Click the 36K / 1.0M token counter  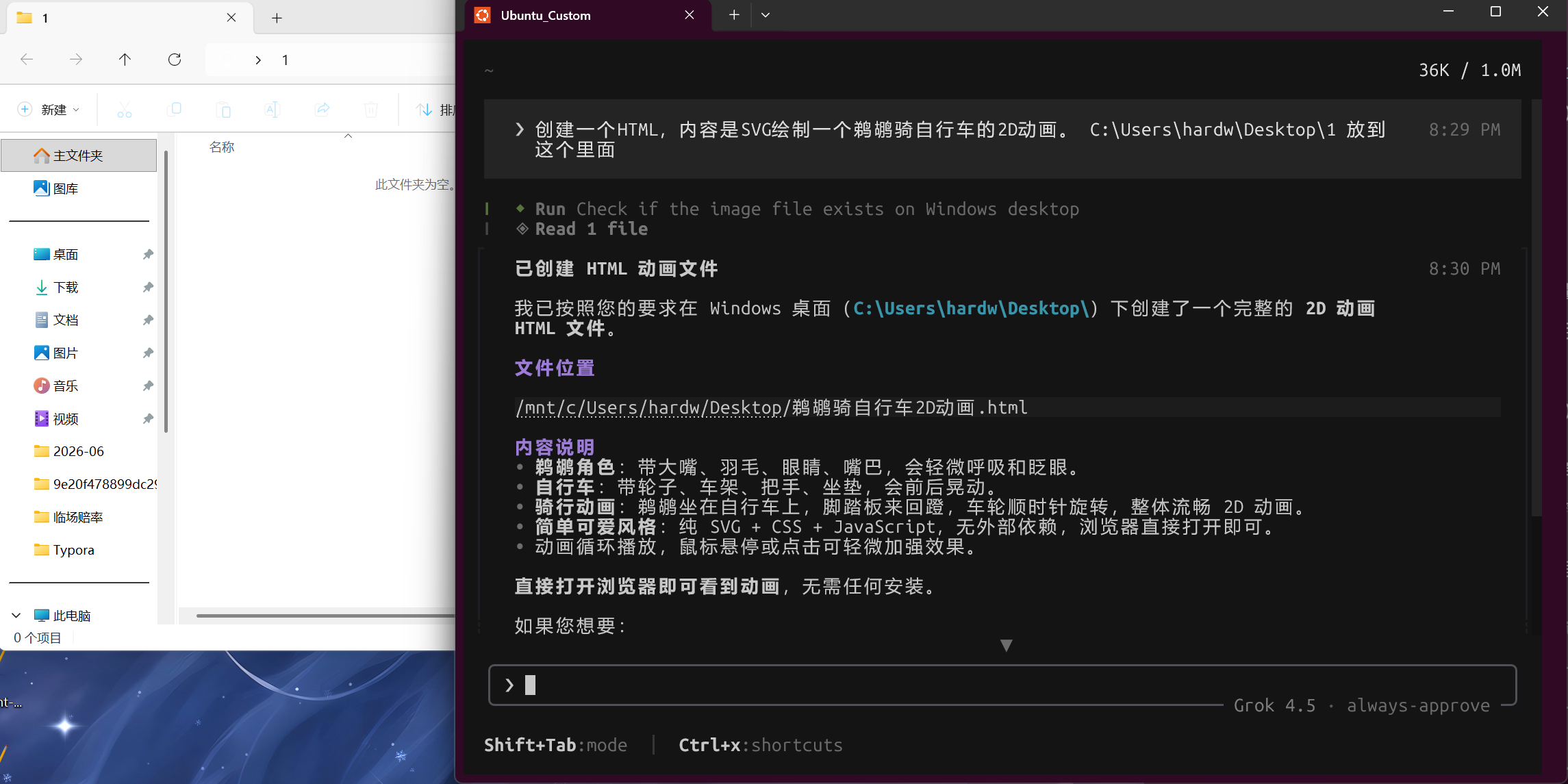(1469, 70)
